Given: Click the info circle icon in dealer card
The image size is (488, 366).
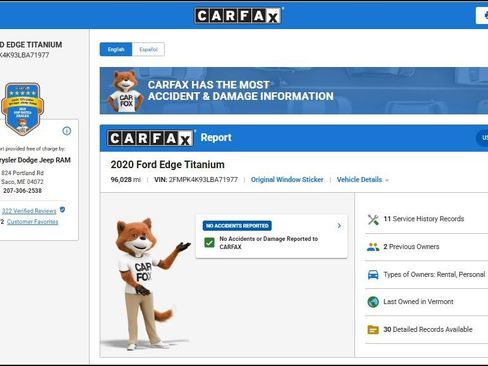Looking at the screenshot, I should coord(67,131).
